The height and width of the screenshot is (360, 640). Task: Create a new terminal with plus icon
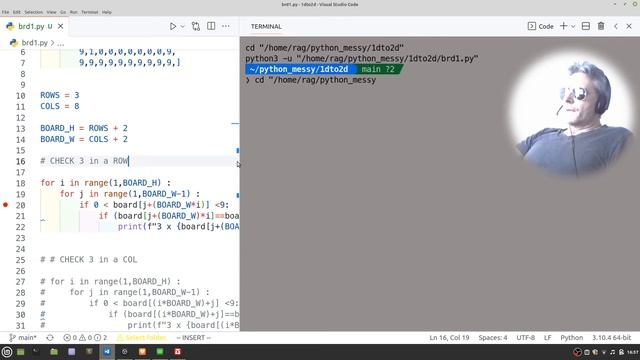point(564,26)
